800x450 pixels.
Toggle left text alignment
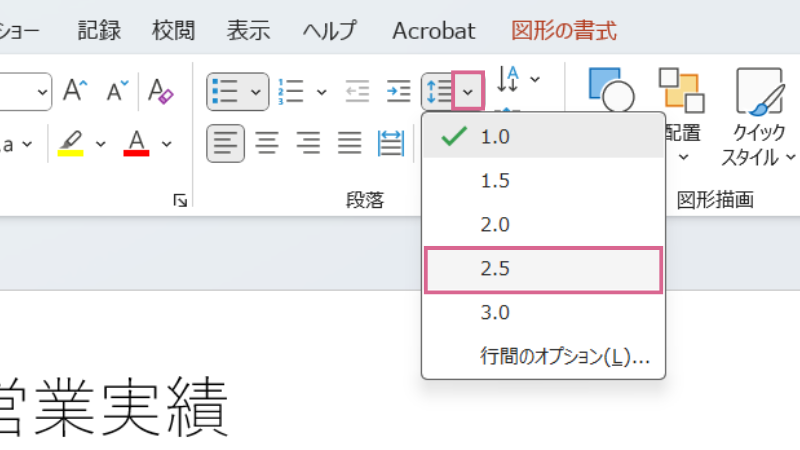[x=226, y=144]
